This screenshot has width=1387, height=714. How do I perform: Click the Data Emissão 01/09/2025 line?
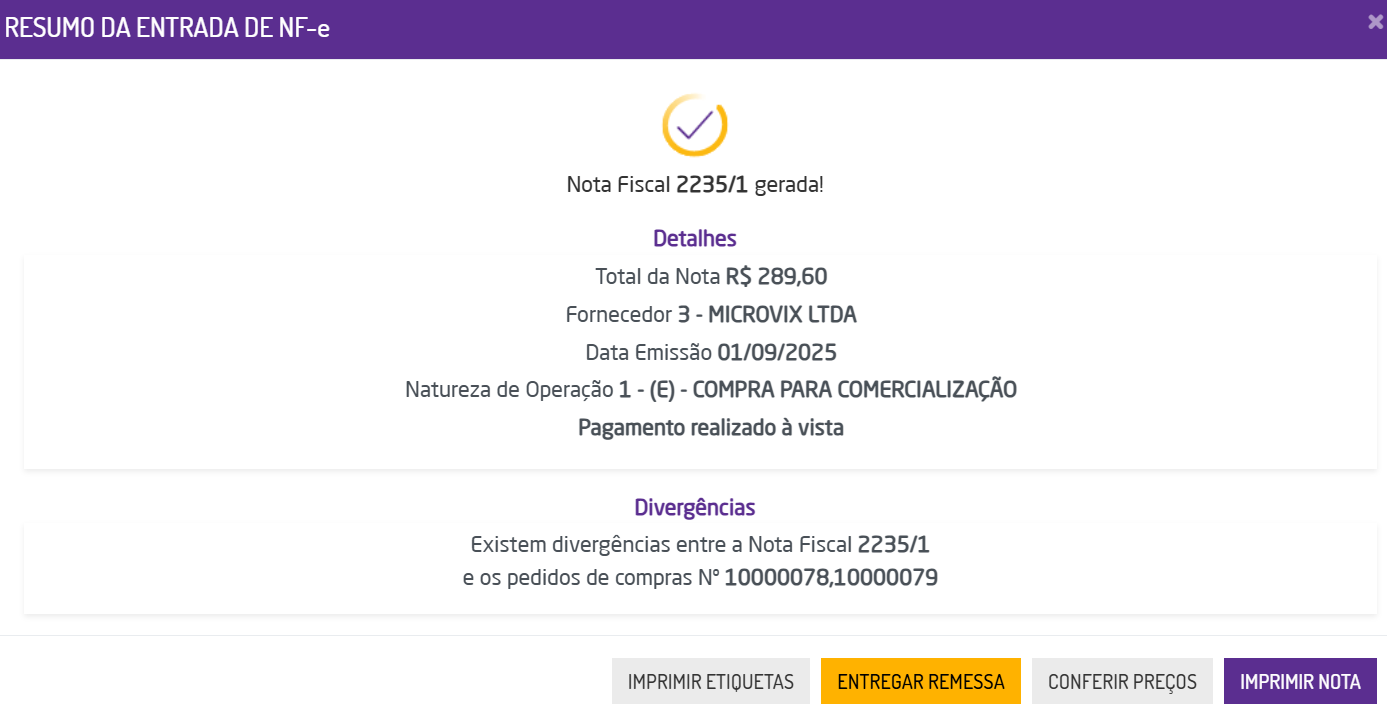tap(710, 353)
